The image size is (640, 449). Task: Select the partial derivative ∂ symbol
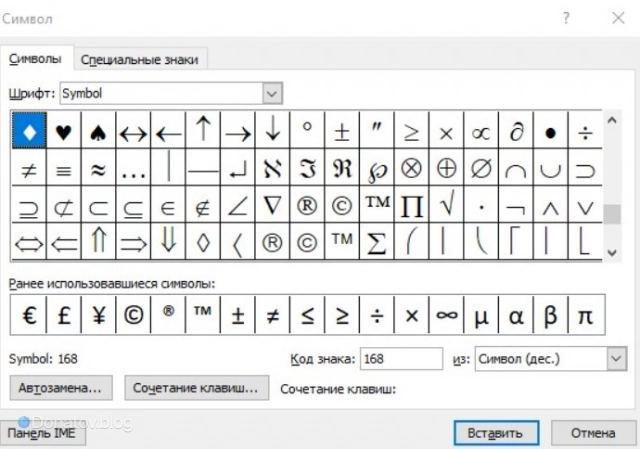(516, 131)
